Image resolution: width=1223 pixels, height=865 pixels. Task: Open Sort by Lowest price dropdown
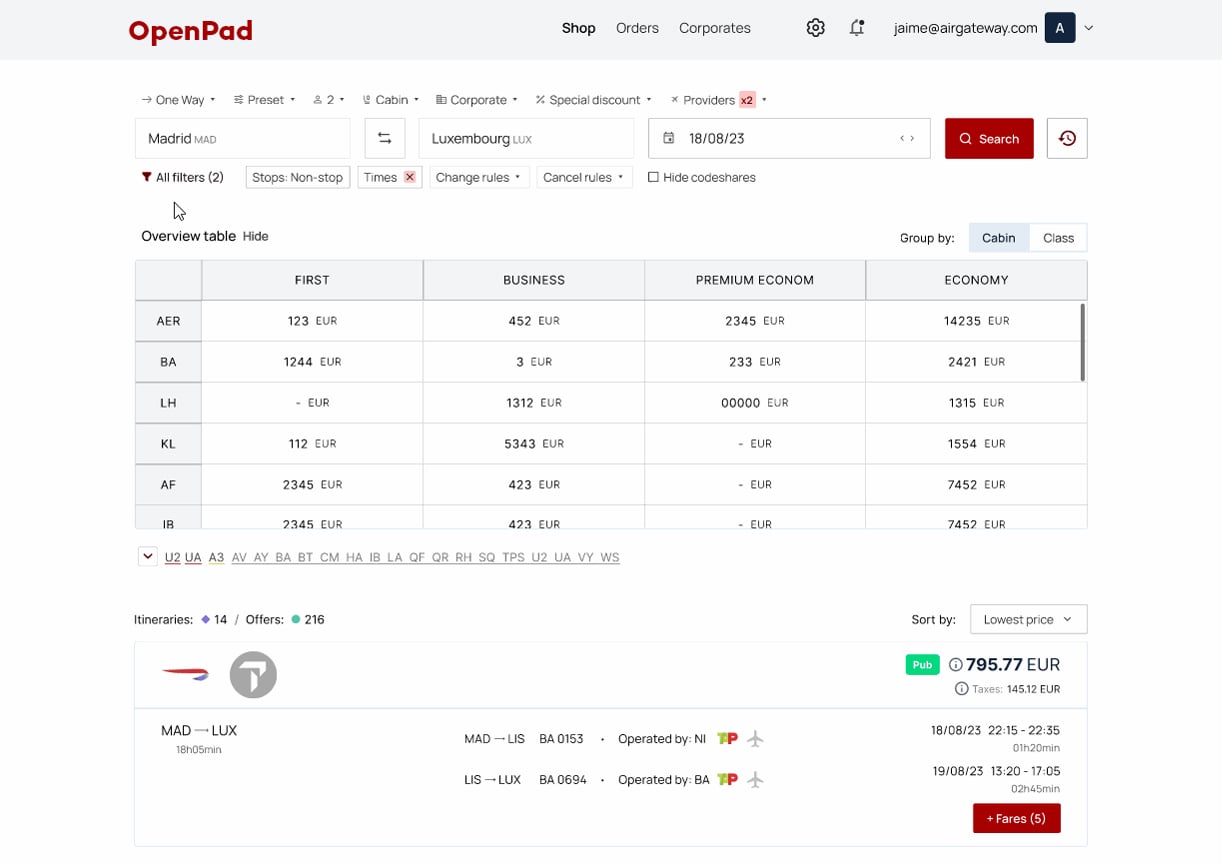pos(1028,619)
